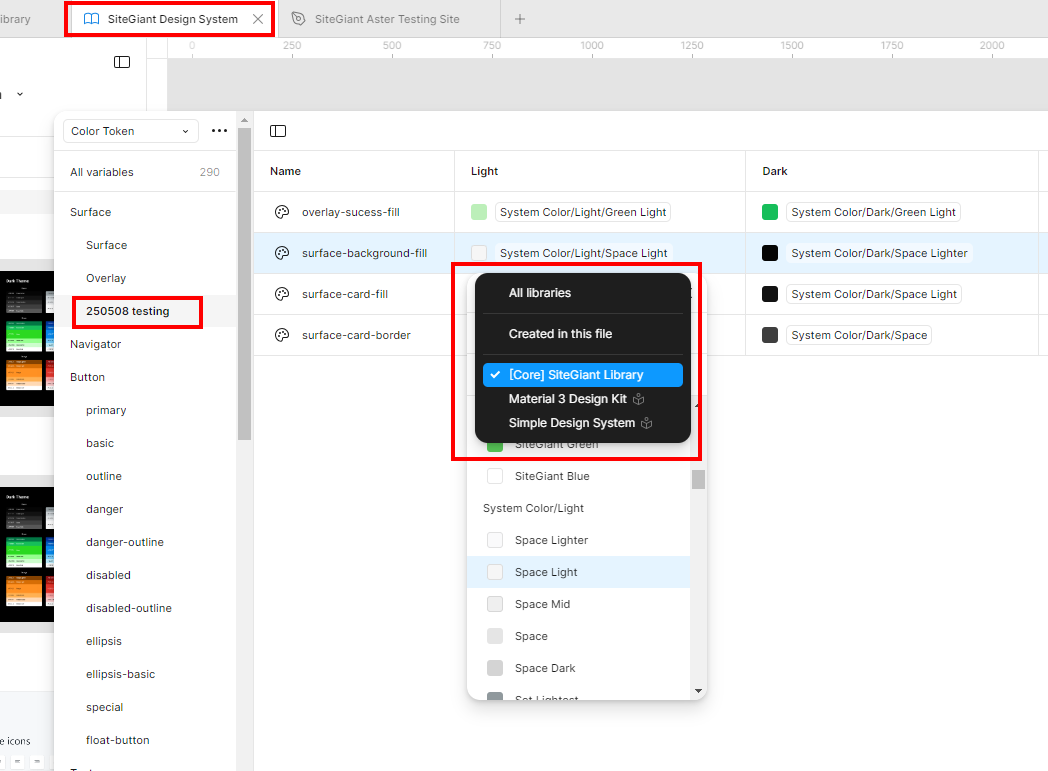Image resolution: width=1048 pixels, height=771 pixels.
Task: Select the overlay-sucess-fill variable name
Action: tap(351, 212)
